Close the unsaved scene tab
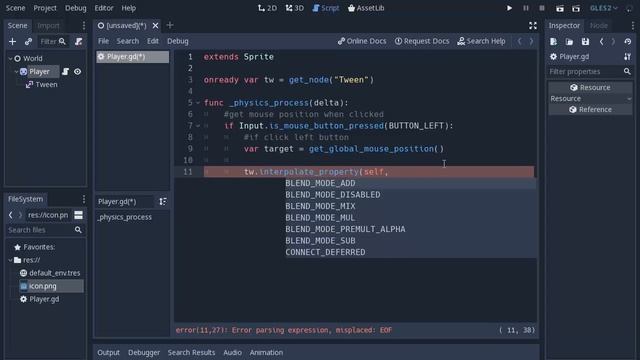The width and height of the screenshot is (640, 360). pyautogui.click(x=156, y=26)
